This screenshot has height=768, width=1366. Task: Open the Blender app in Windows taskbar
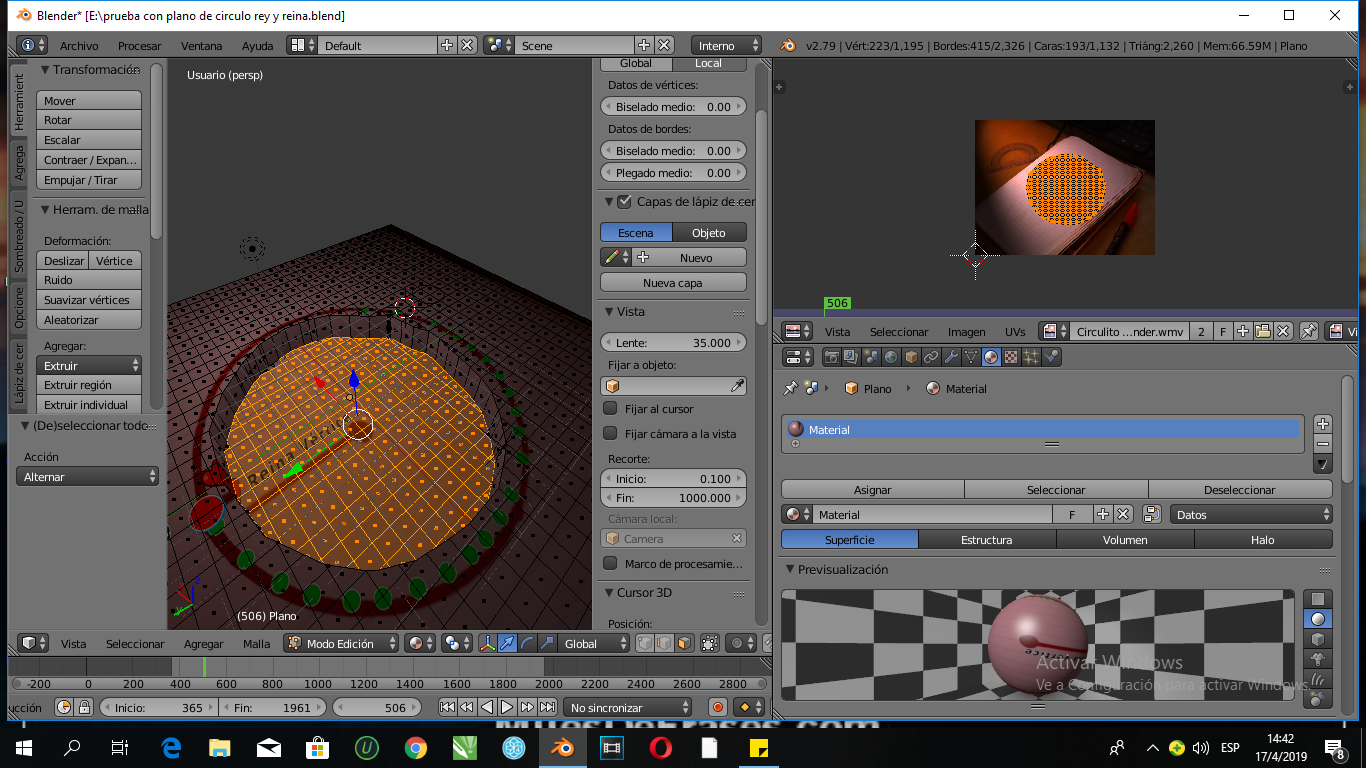click(562, 747)
